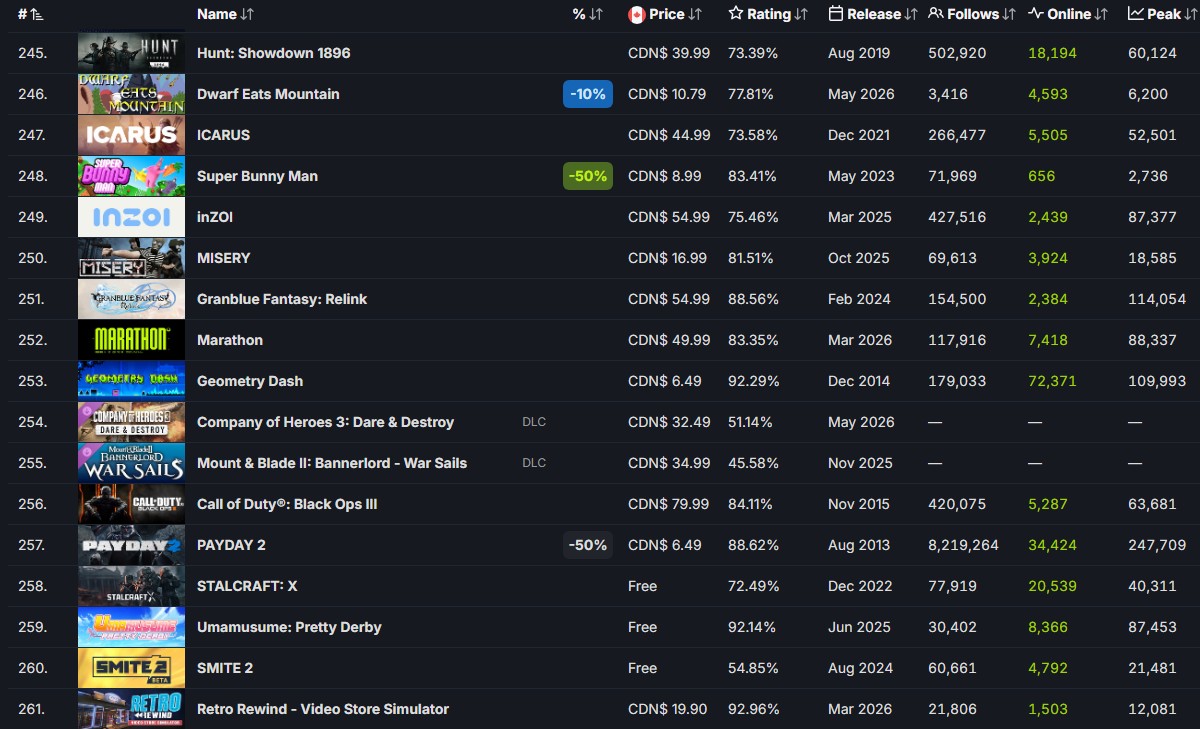Open the Dwarf Eats Mountain thumbnail
This screenshot has width=1200, height=729.
coord(131,94)
